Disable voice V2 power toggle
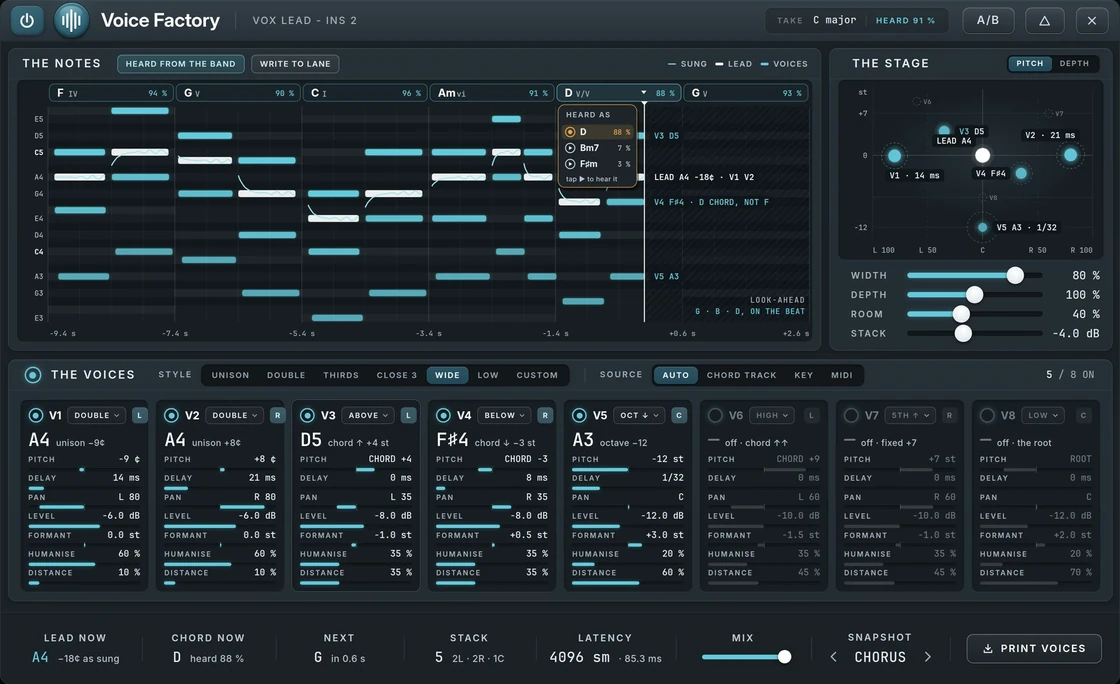The image size is (1120, 684). (171, 415)
